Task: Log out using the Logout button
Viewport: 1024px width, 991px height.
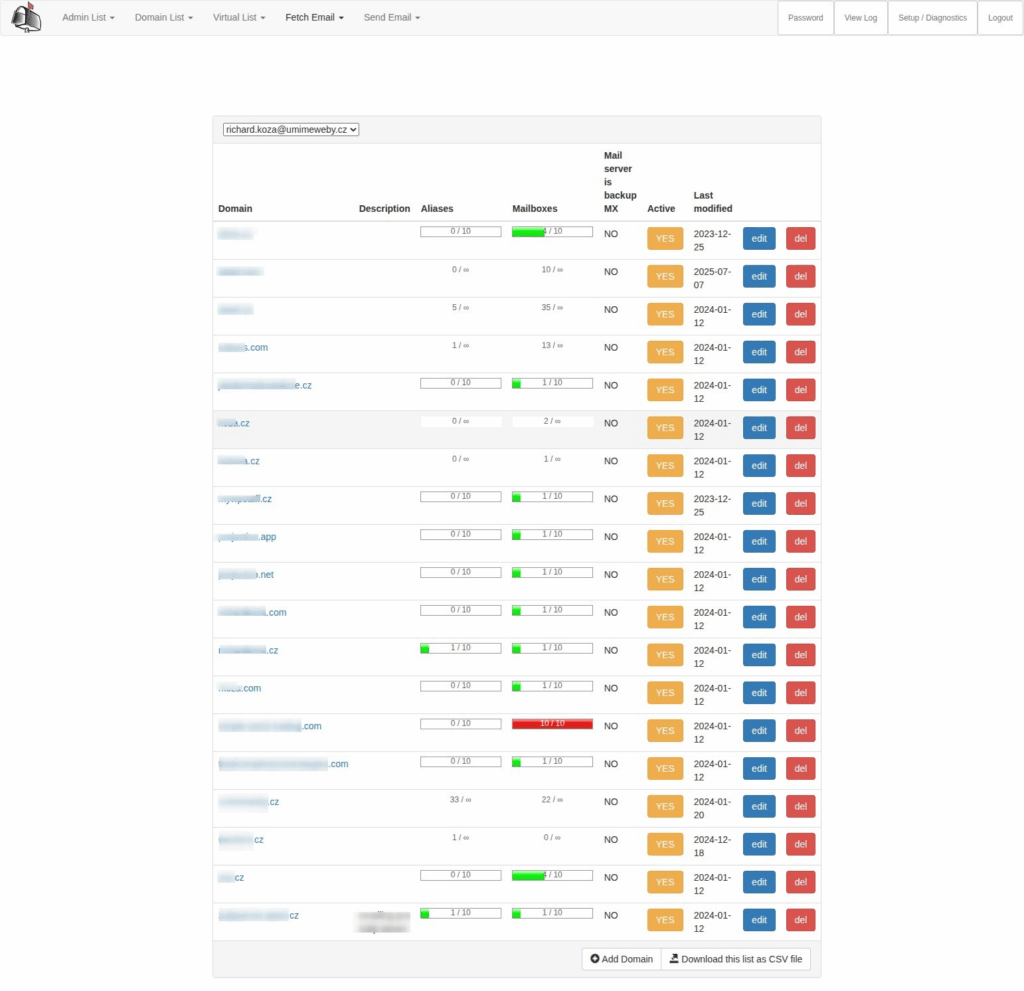Action: coord(1000,18)
